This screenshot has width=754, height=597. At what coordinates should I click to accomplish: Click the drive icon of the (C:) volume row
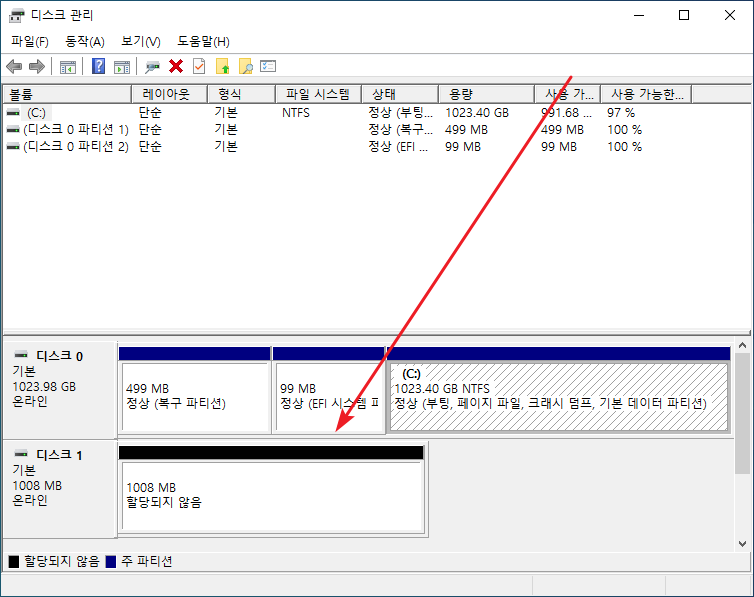click(13, 112)
